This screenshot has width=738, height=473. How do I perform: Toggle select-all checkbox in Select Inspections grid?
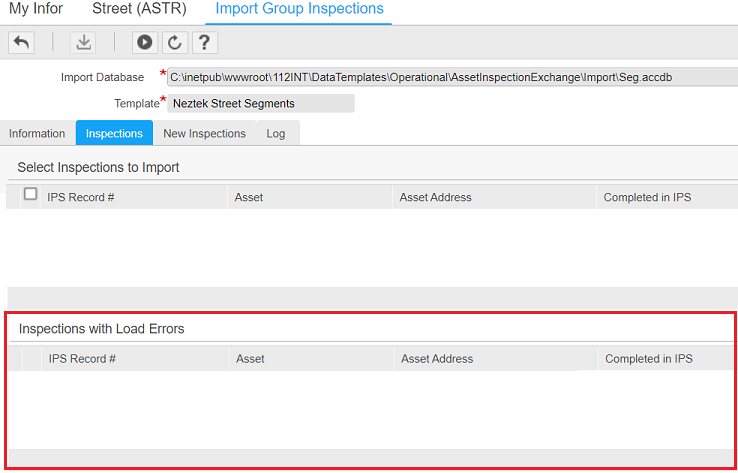coord(31,195)
